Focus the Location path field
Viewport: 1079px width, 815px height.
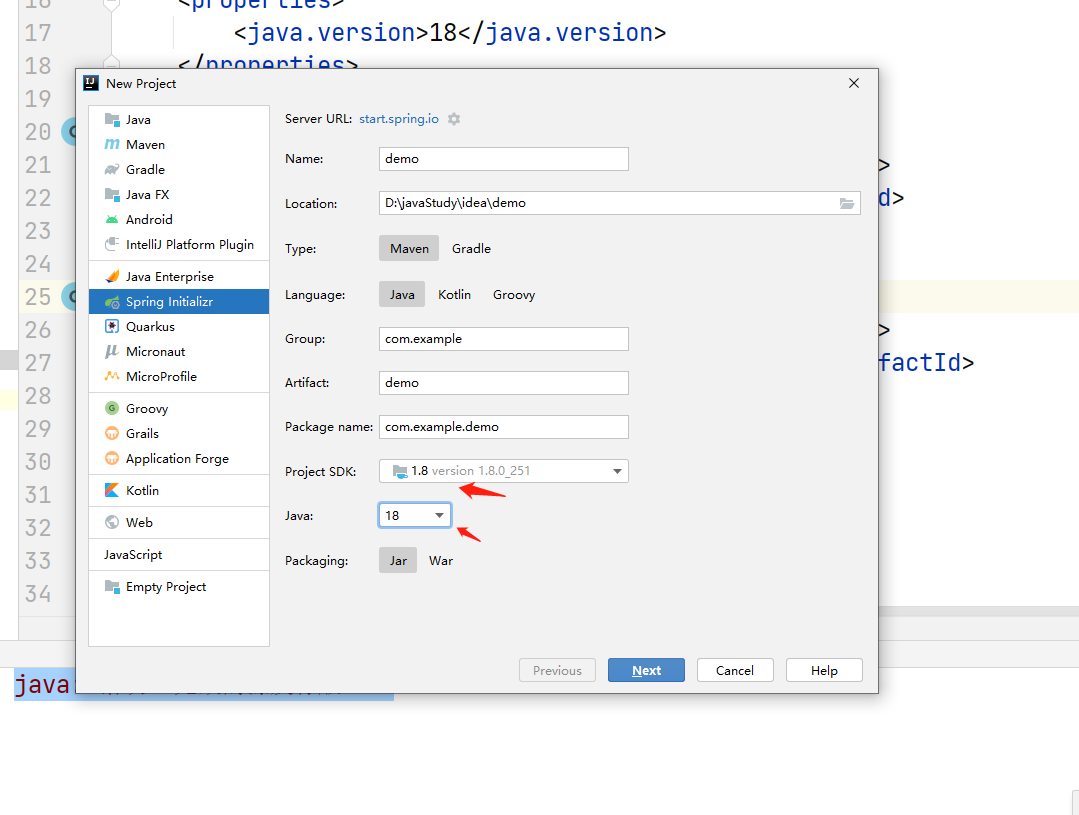click(619, 203)
